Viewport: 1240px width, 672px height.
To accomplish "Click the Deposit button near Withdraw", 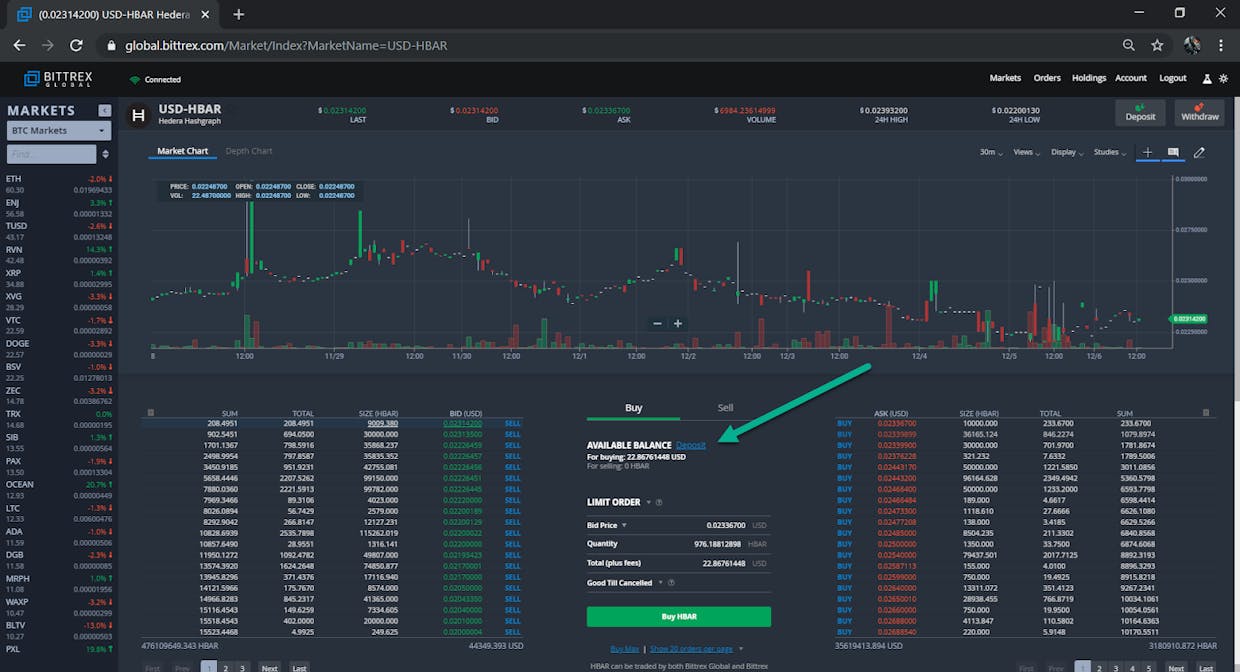I will [x=1140, y=112].
